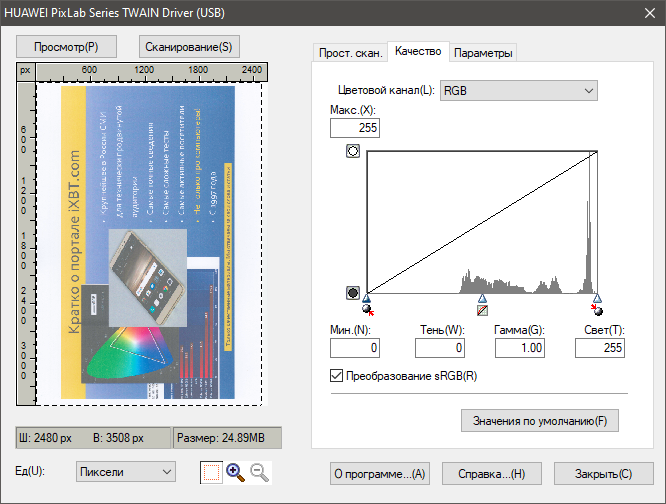Image resolution: width=666 pixels, height=504 pixels.
Task: Click the midtone gamma triangle slider handle
Action: tap(482, 298)
